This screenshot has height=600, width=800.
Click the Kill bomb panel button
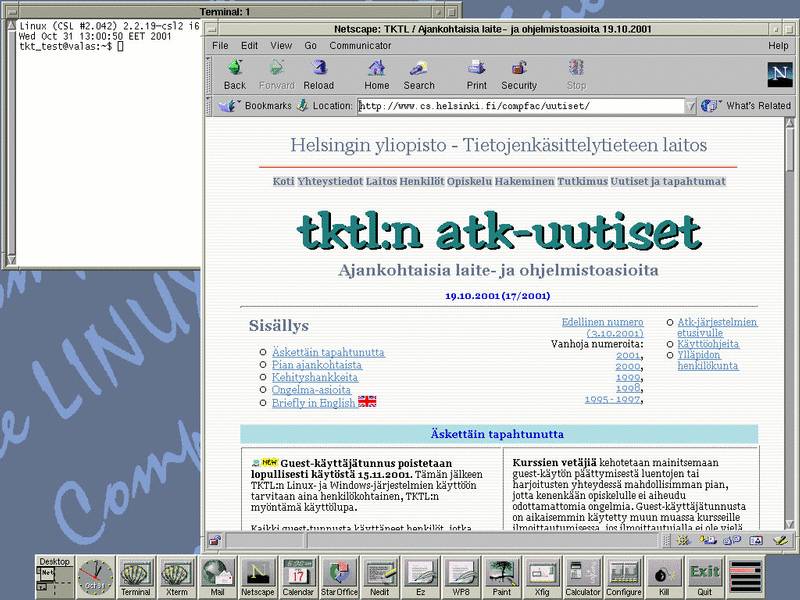664,577
